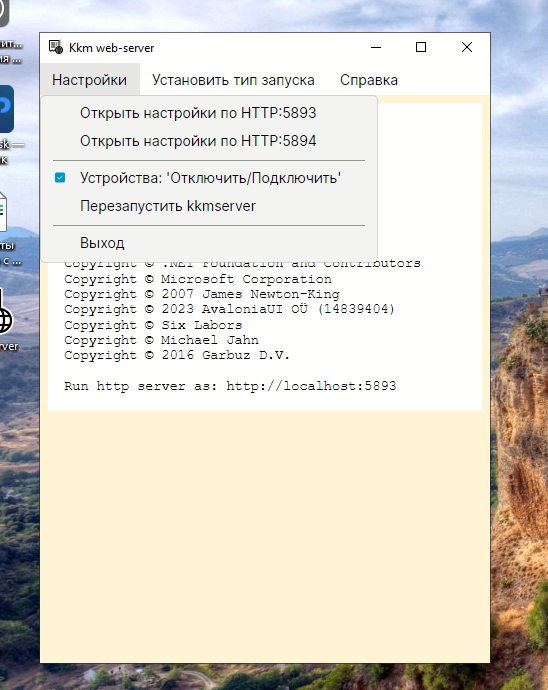Click line 'Copyright © 2007 James Newton-King'

(x=202, y=294)
